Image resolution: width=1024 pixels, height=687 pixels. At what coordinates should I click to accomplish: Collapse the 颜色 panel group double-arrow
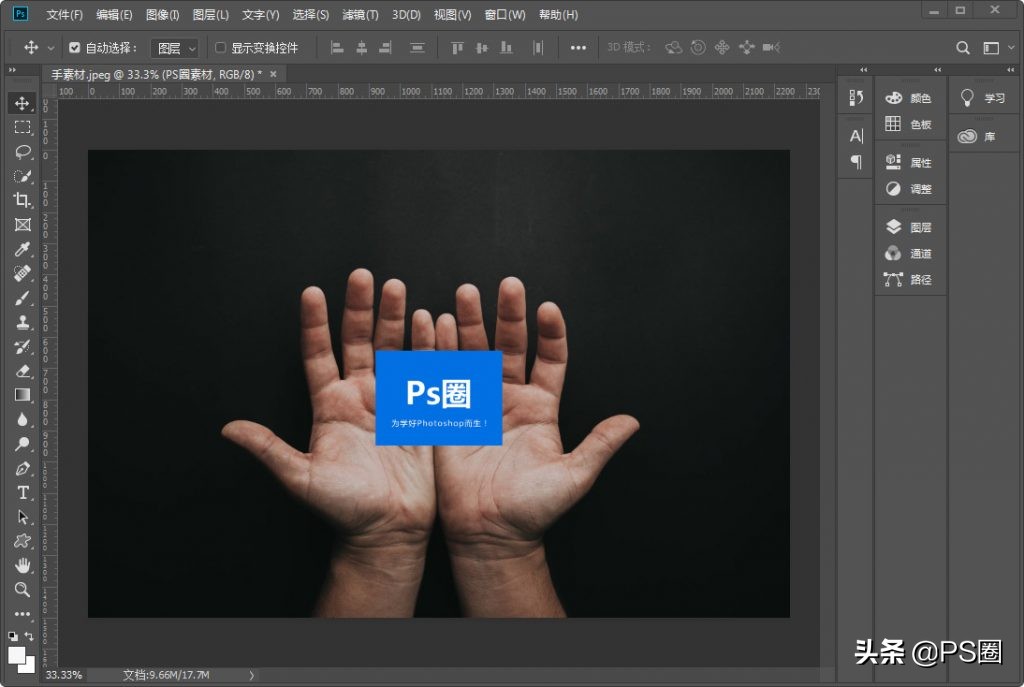tap(937, 70)
